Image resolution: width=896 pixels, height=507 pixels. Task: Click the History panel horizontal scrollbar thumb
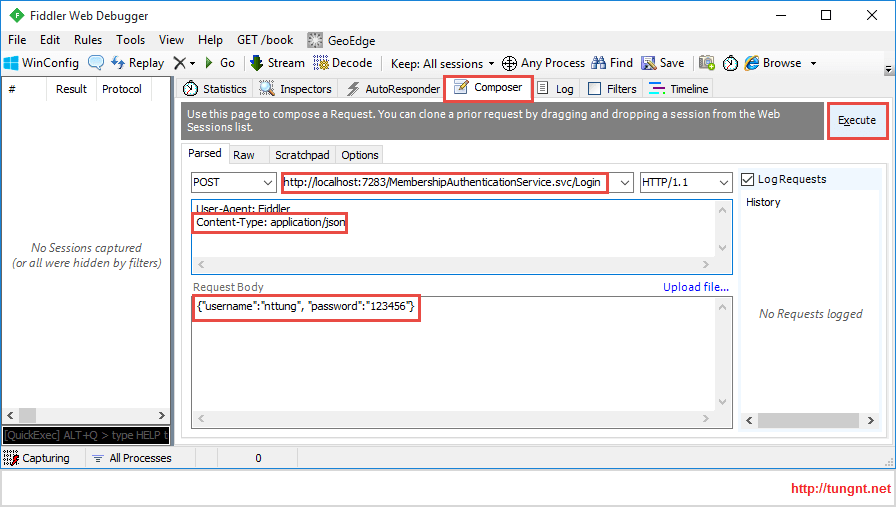coord(808,420)
